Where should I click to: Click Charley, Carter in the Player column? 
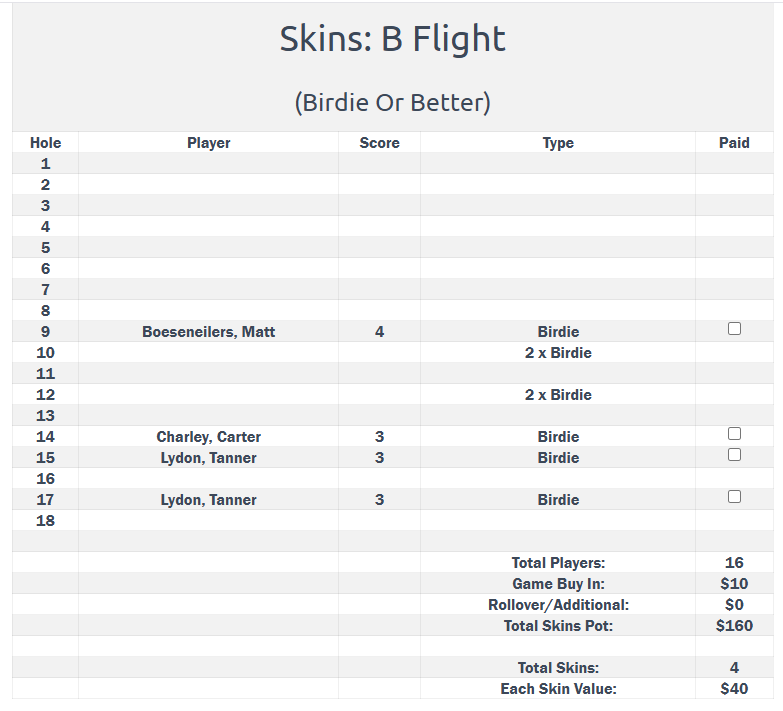(x=208, y=437)
